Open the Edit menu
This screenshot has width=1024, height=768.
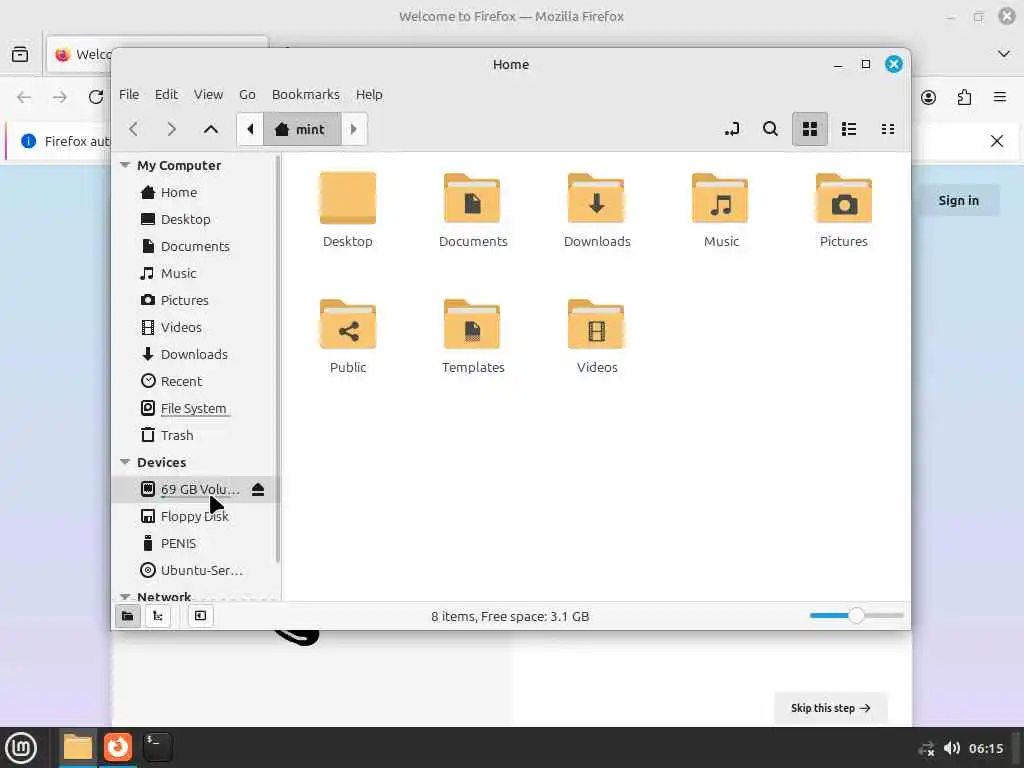tap(167, 95)
